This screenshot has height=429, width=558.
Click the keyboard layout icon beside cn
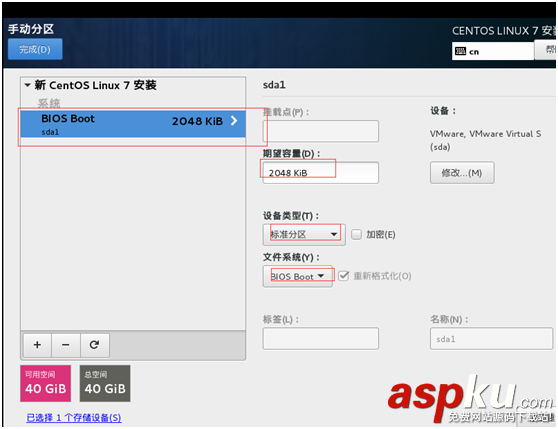pos(460,51)
